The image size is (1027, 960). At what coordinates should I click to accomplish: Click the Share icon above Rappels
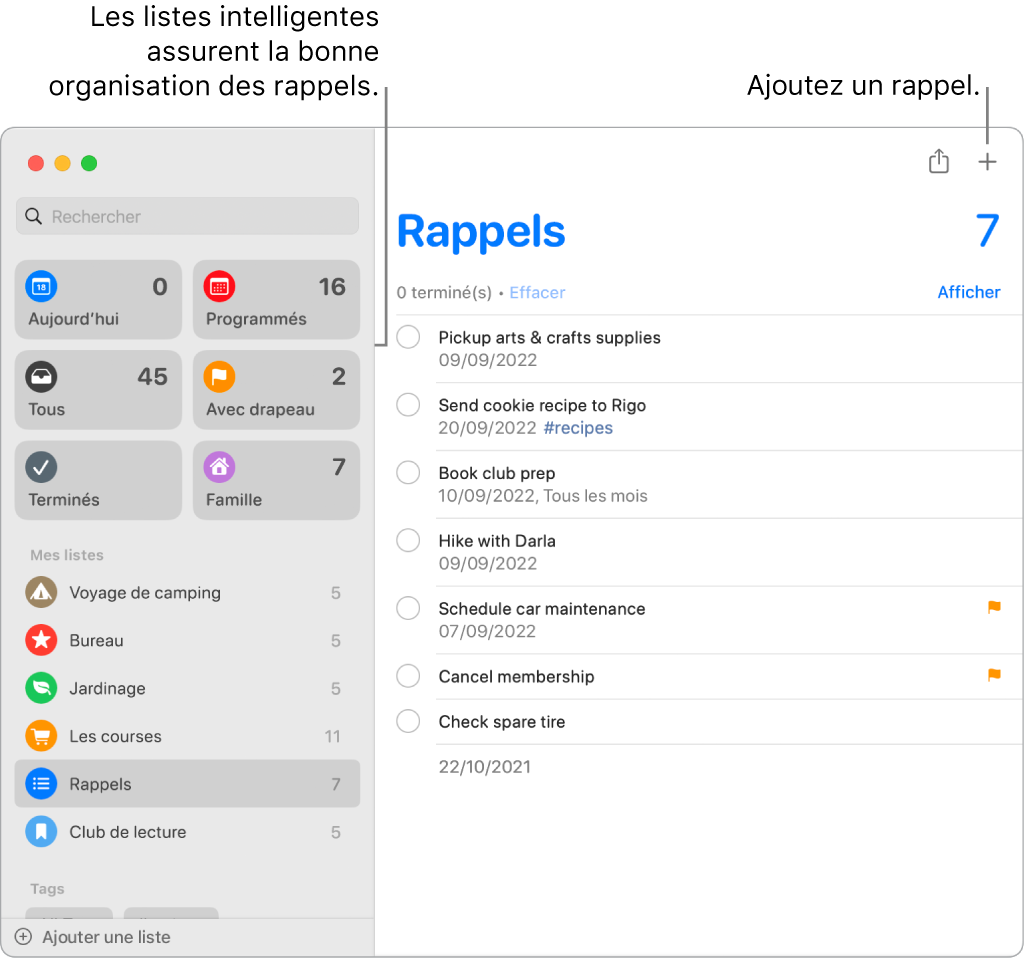click(x=938, y=161)
